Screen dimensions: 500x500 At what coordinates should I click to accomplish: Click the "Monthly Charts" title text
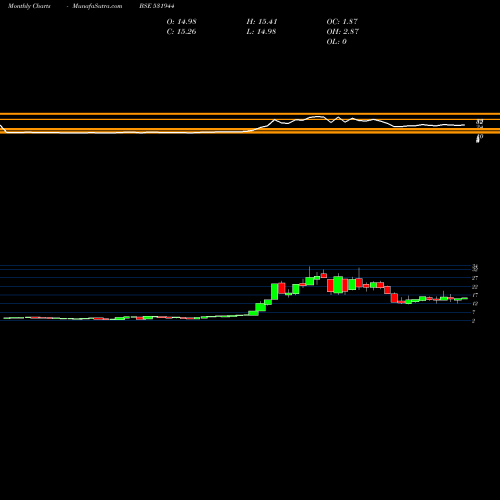(x=29, y=6)
